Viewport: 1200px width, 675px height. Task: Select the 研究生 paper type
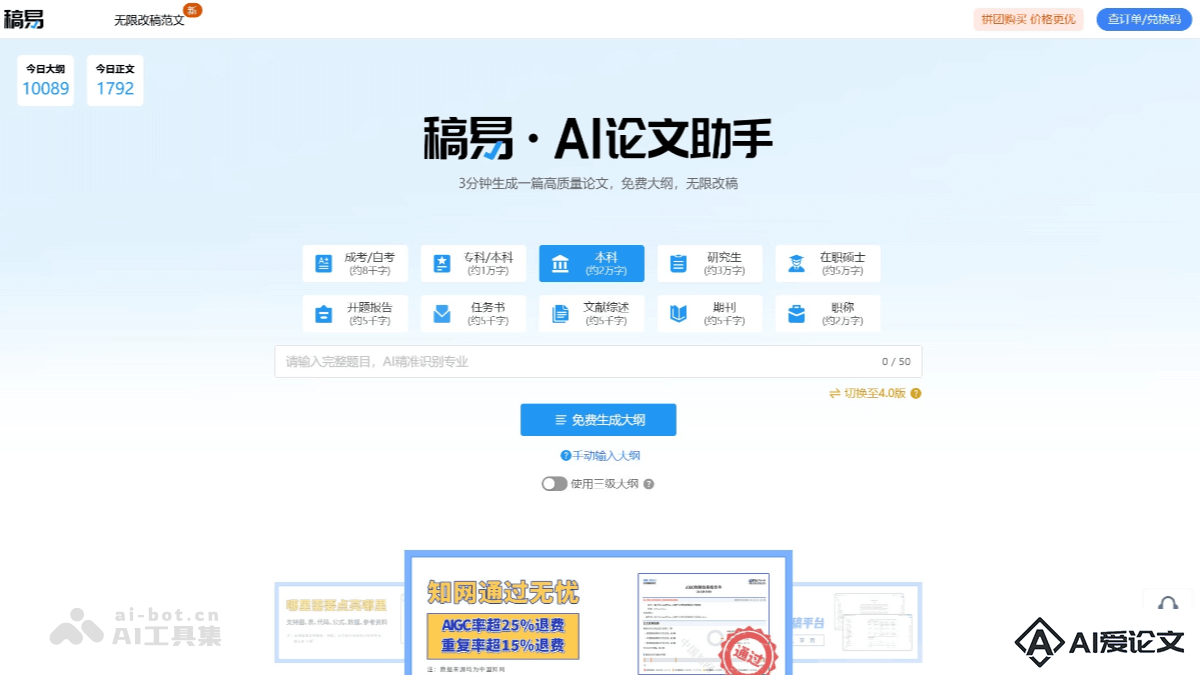tap(710, 263)
